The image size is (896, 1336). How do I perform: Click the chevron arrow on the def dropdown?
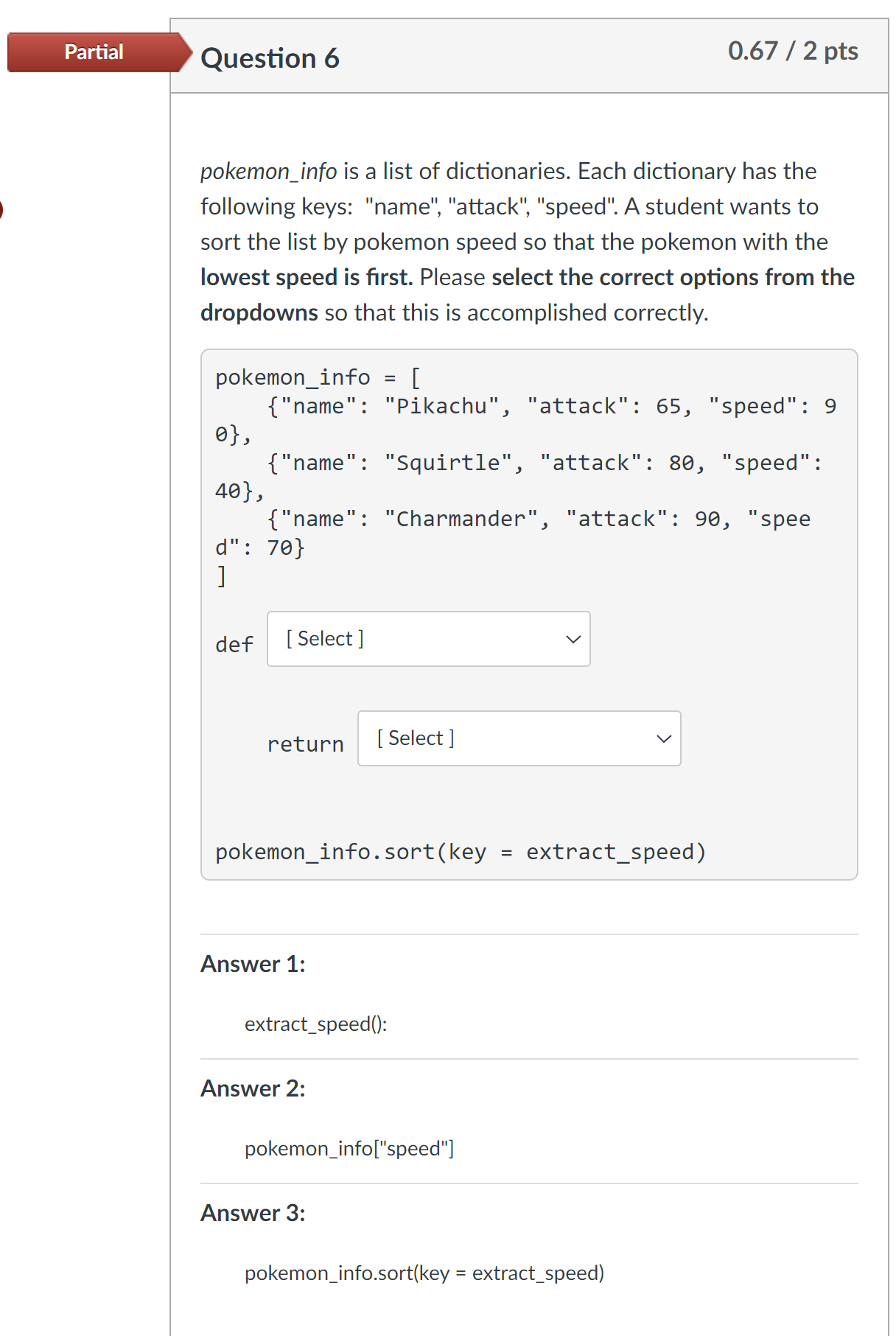tap(573, 639)
